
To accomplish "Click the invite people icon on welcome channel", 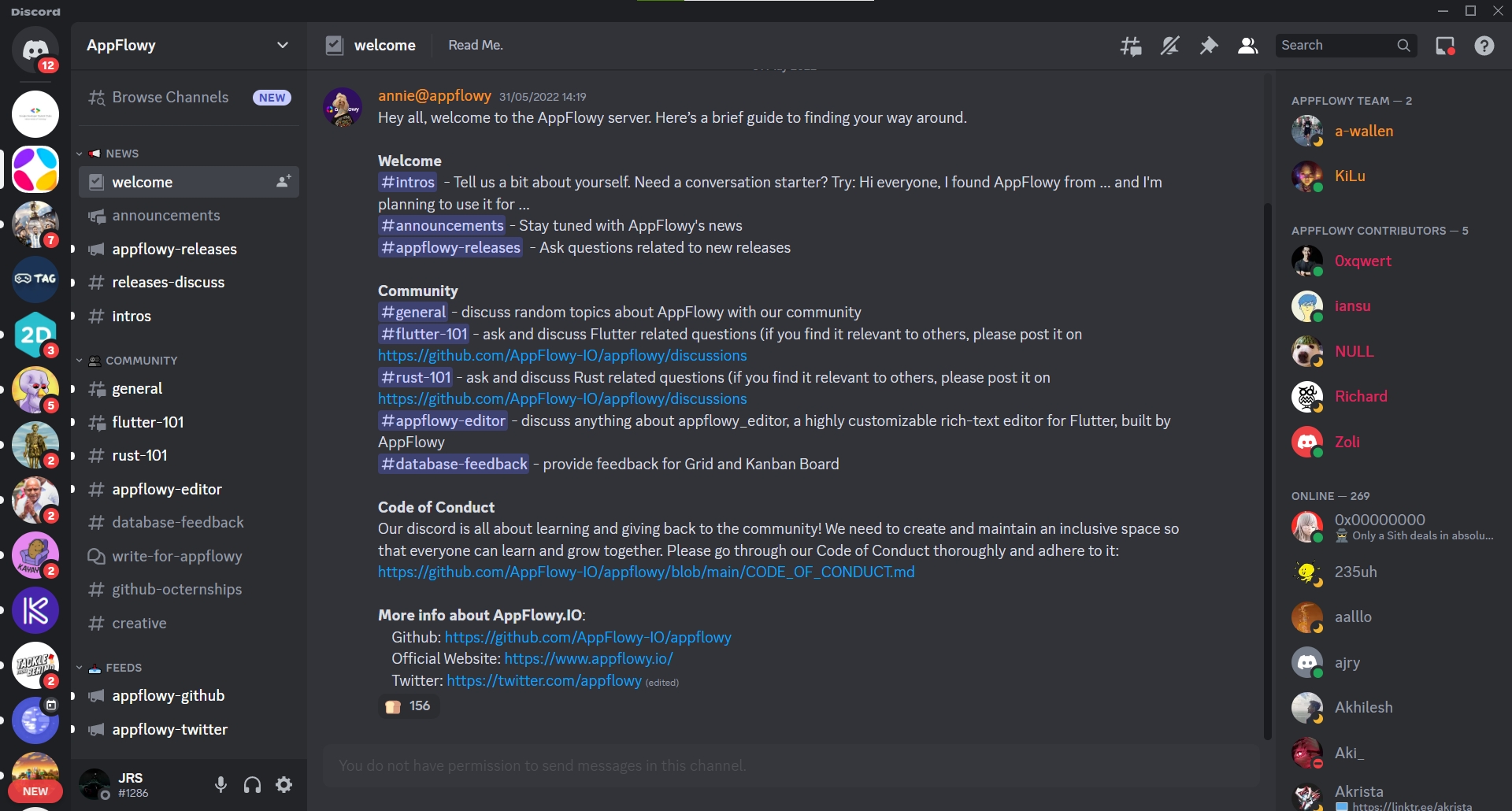I will pos(283,182).
